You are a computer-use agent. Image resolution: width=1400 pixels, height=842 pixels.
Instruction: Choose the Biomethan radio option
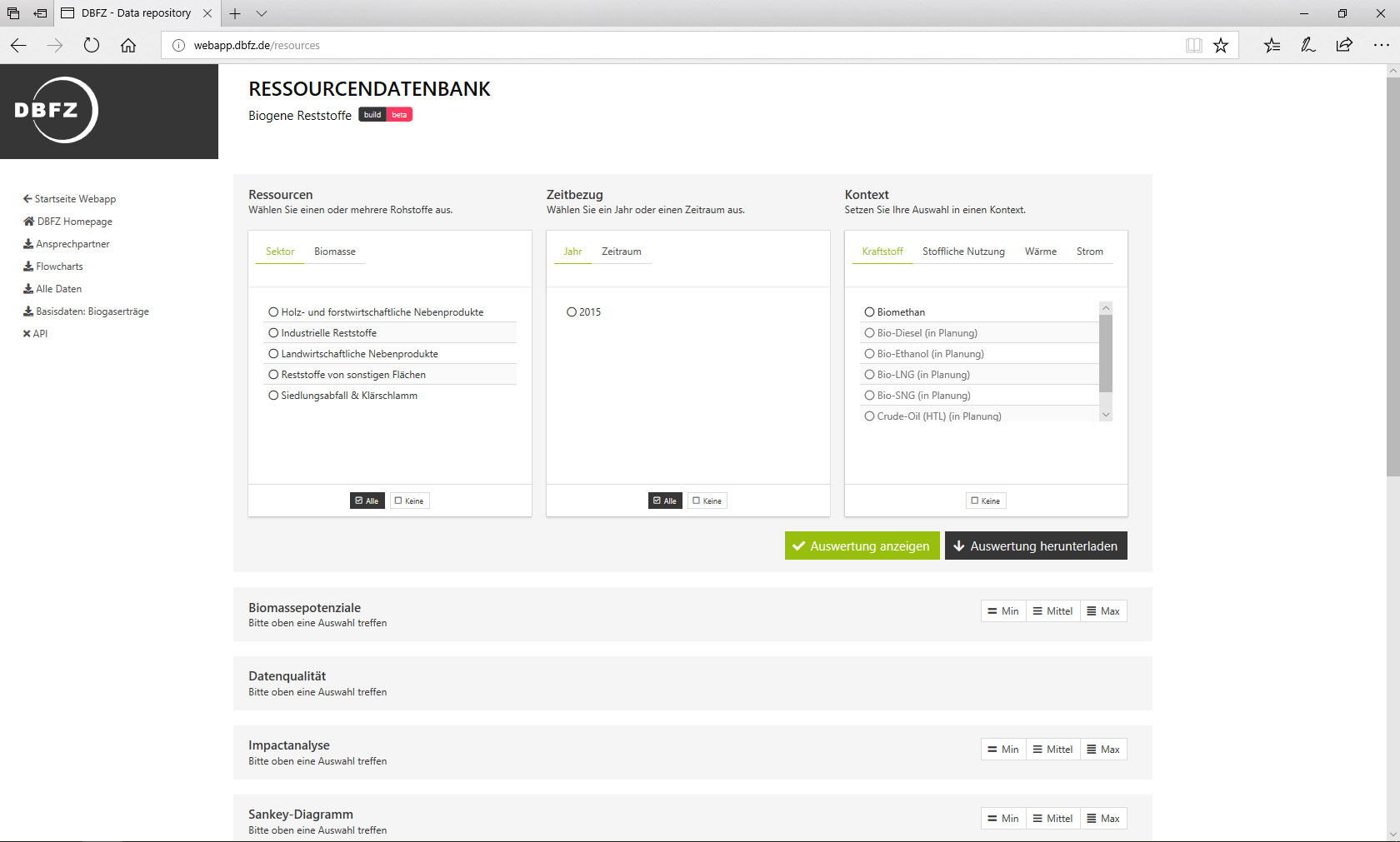coord(869,312)
